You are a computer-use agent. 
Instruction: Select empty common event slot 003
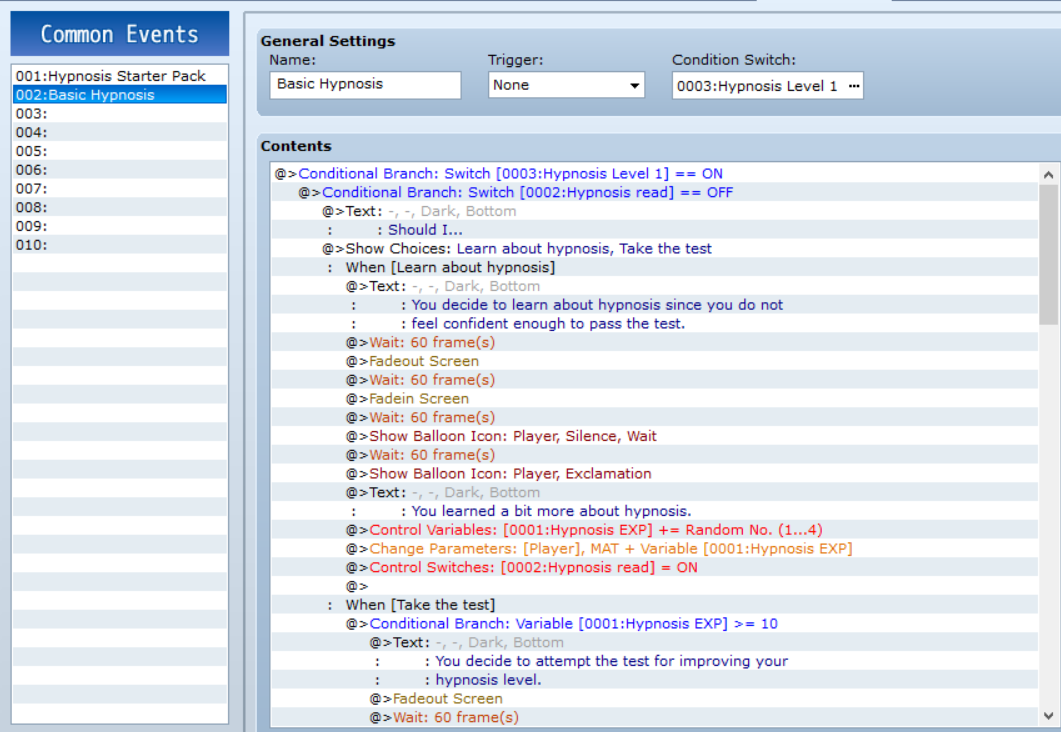pyautogui.click(x=120, y=114)
